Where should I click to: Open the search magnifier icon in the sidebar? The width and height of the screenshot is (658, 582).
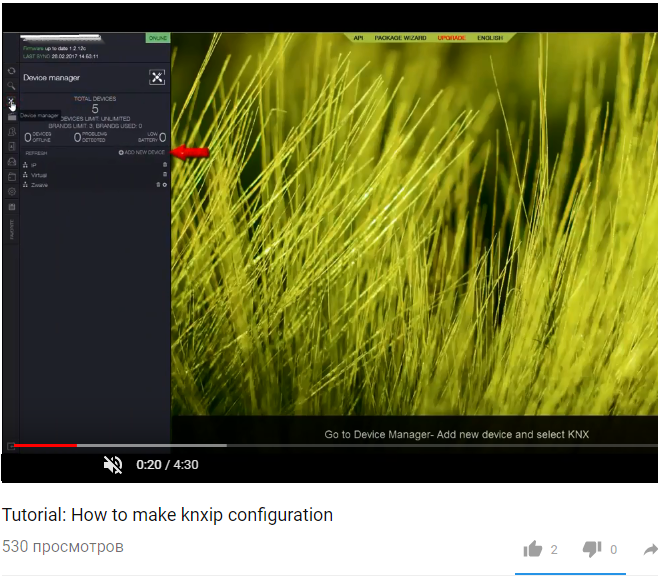(11, 87)
